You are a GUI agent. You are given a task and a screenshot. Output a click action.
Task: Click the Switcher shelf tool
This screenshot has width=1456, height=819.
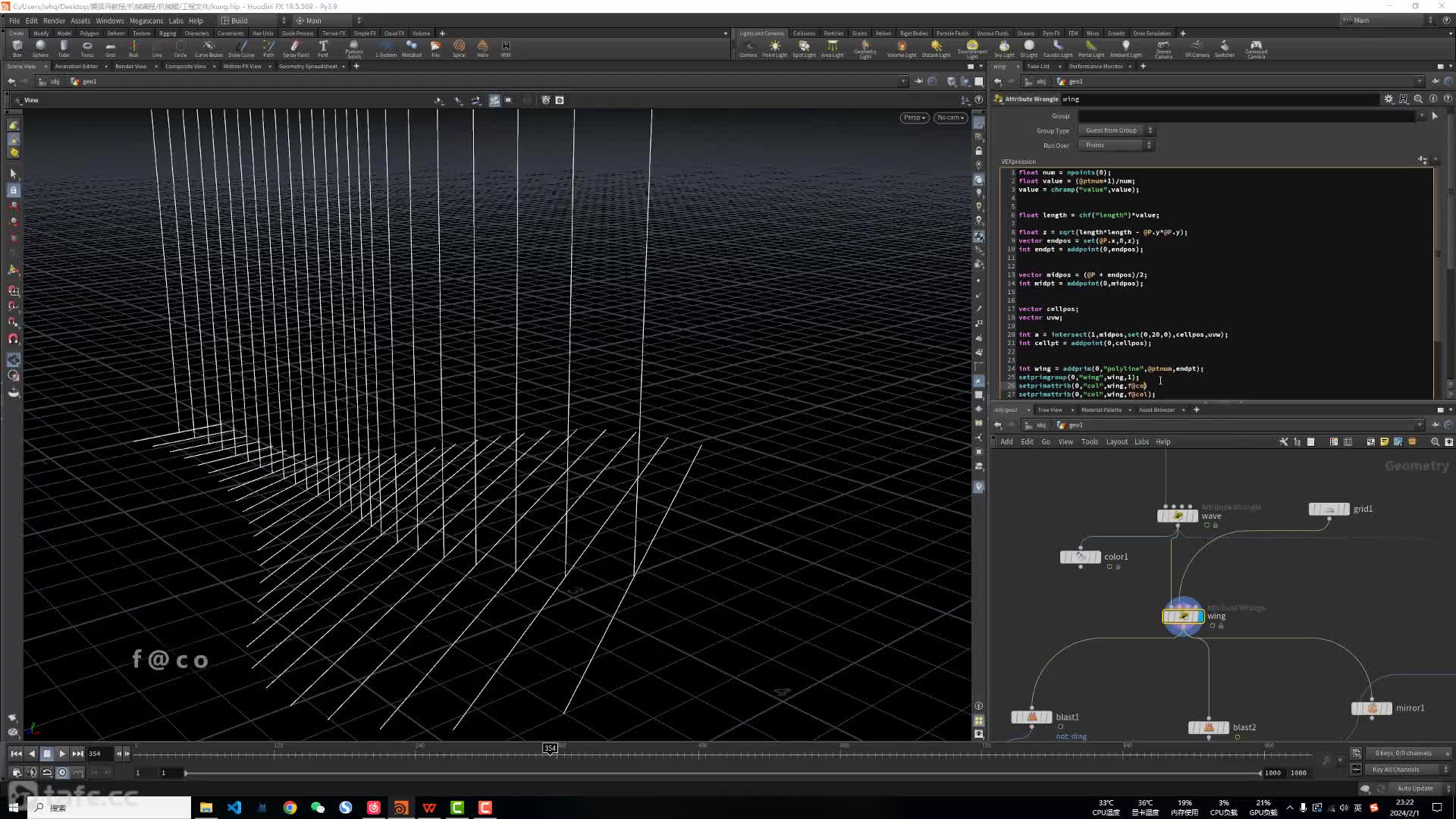(x=1224, y=48)
